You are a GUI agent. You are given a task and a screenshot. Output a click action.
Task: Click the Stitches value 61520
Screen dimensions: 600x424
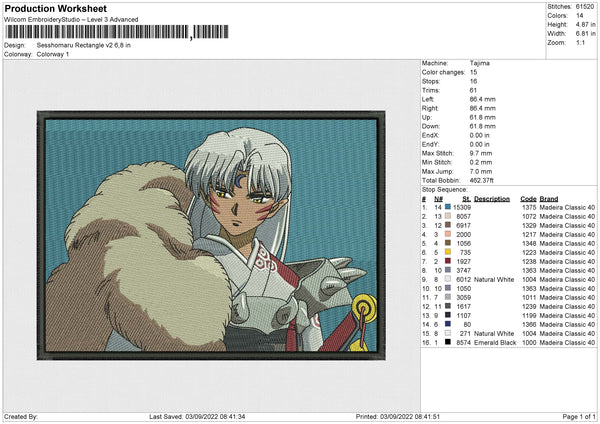tap(585, 7)
